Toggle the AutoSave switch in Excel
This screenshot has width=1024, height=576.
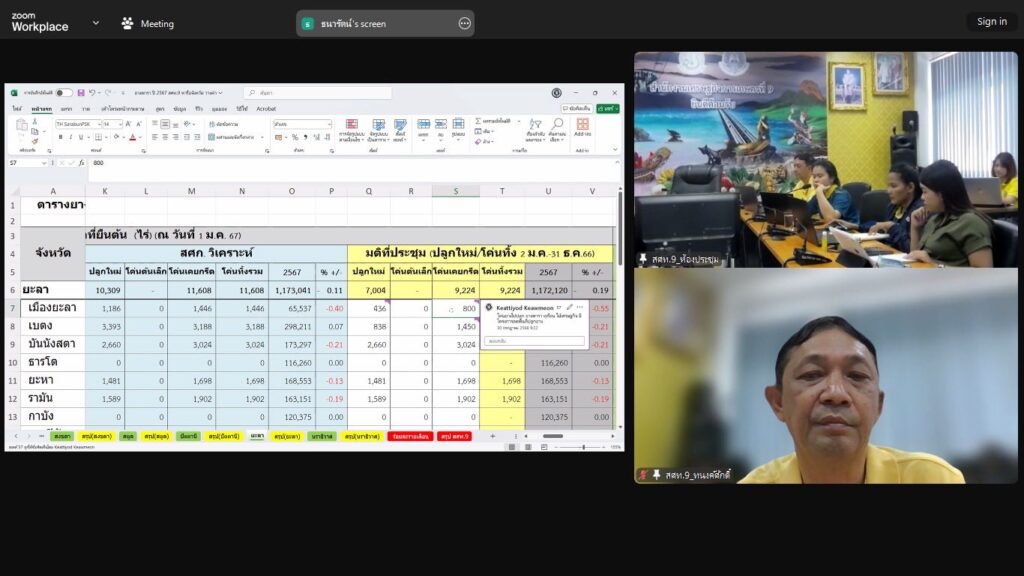(x=63, y=93)
